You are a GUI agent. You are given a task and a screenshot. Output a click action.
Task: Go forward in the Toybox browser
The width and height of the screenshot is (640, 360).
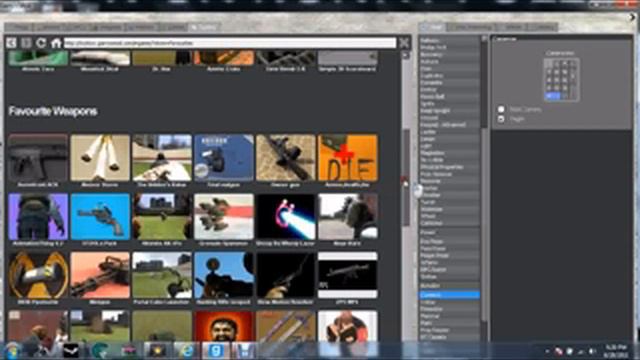[26, 42]
